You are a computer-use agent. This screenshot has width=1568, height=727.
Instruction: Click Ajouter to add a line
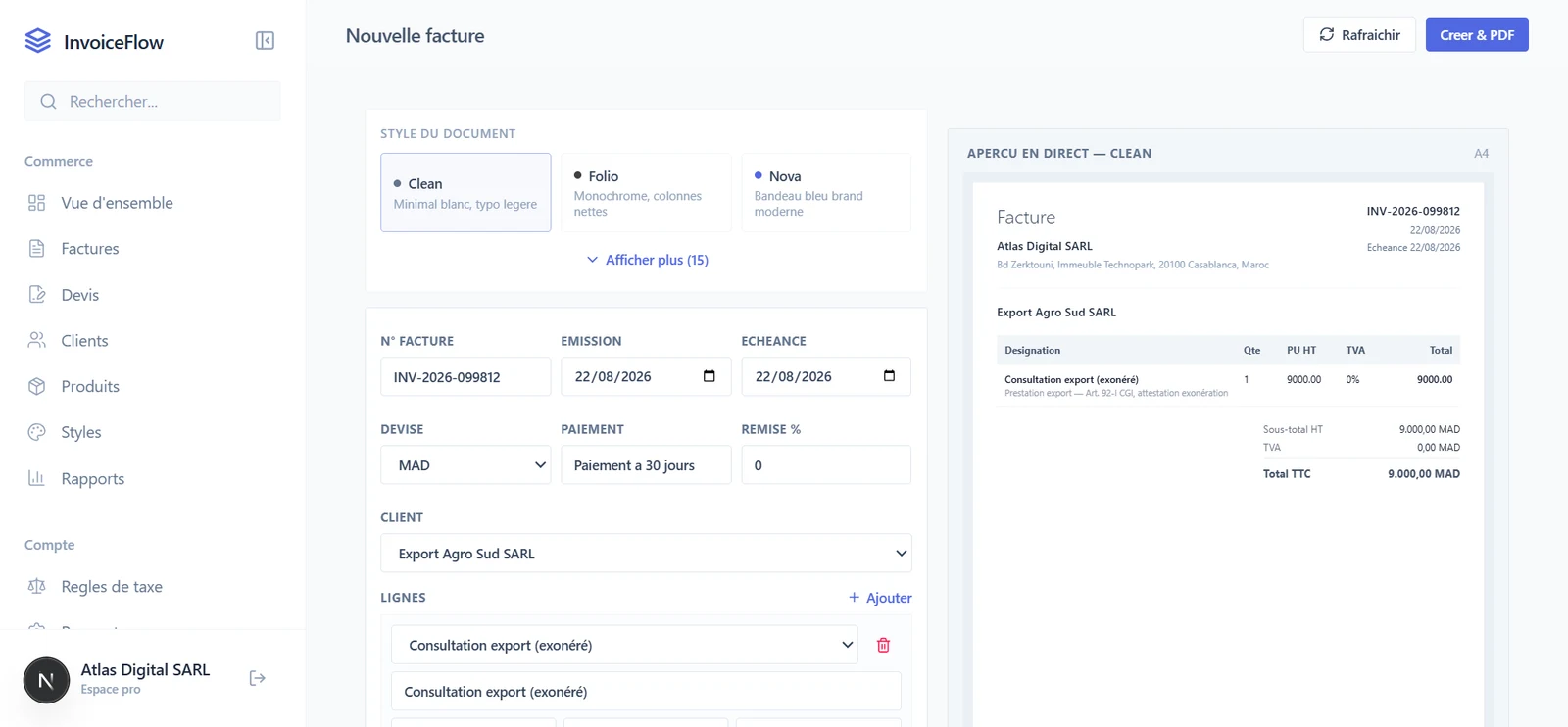tap(880, 598)
